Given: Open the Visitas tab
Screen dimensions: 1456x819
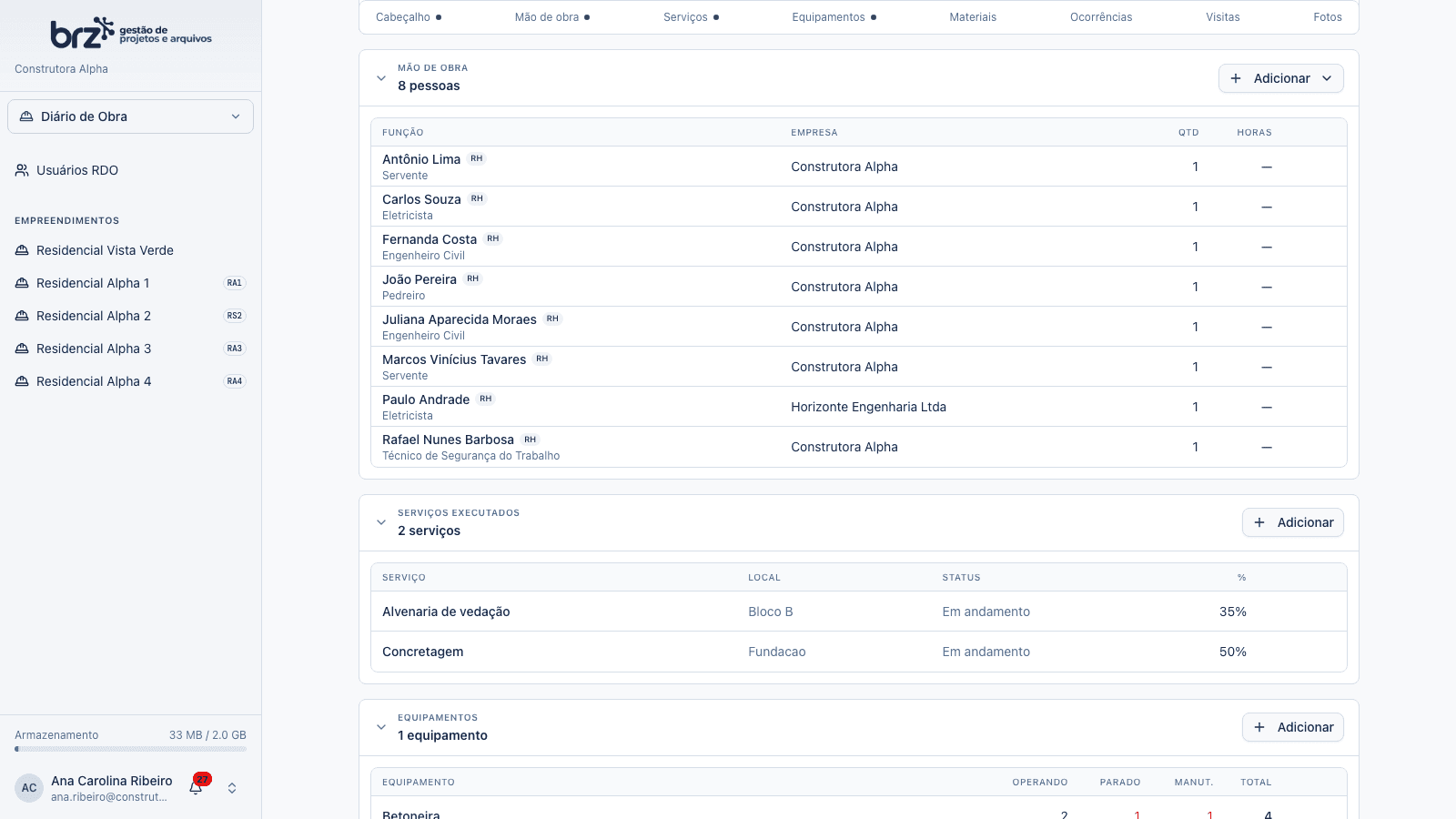Looking at the screenshot, I should 1223,17.
